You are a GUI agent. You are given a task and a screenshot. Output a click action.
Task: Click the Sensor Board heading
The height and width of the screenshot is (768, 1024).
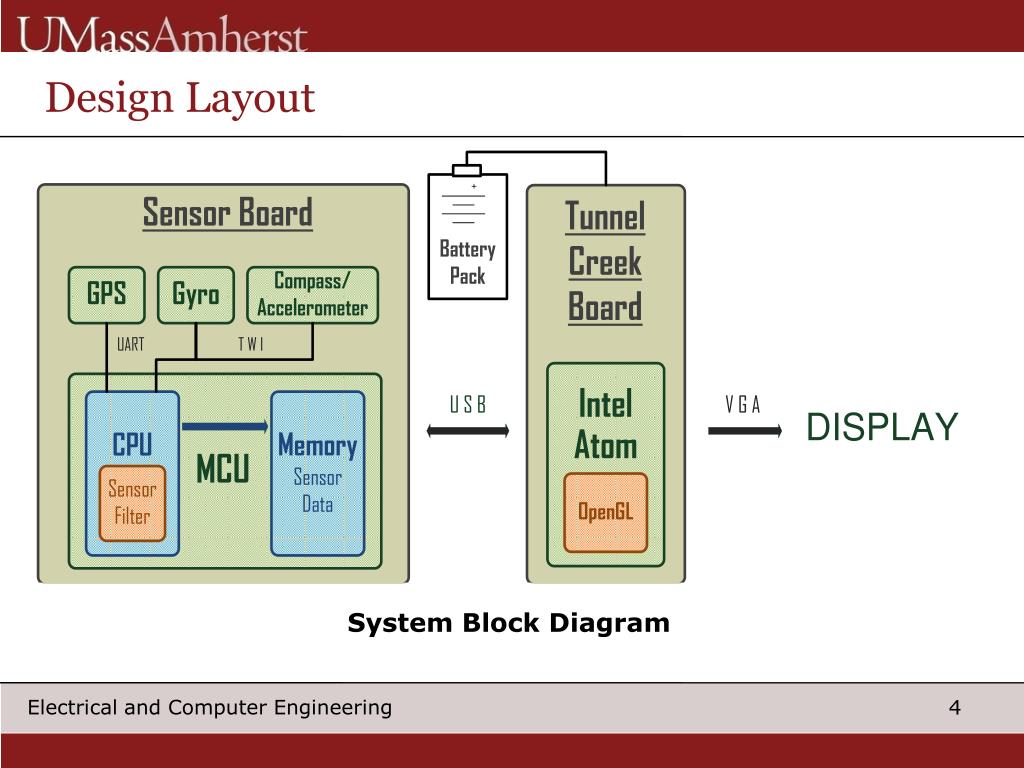pyautogui.click(x=227, y=213)
